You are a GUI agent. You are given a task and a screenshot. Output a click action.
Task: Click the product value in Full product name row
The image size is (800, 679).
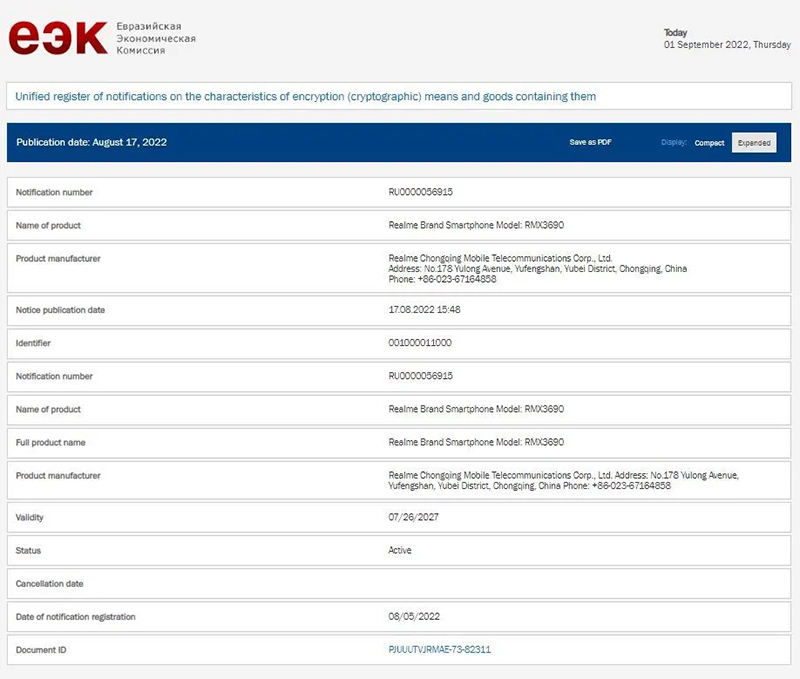click(x=476, y=442)
